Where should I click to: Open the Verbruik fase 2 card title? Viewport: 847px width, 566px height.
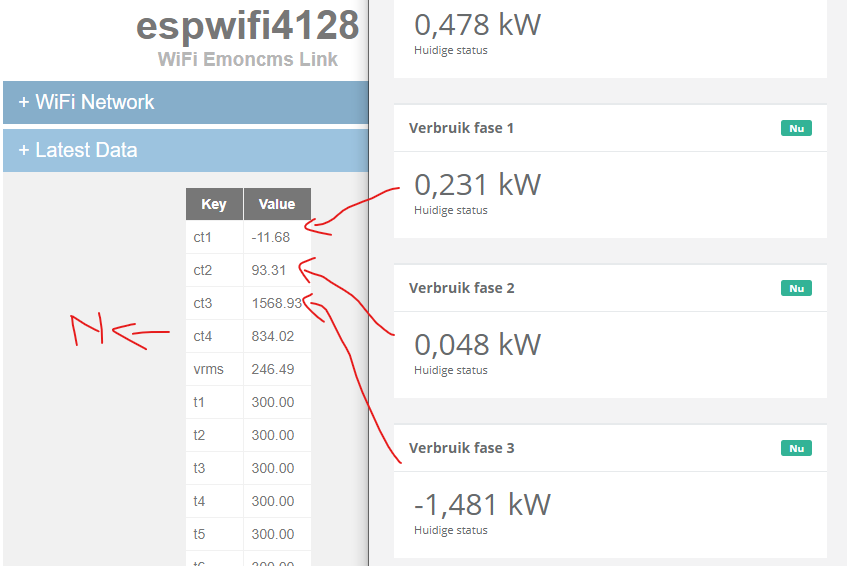(461, 288)
